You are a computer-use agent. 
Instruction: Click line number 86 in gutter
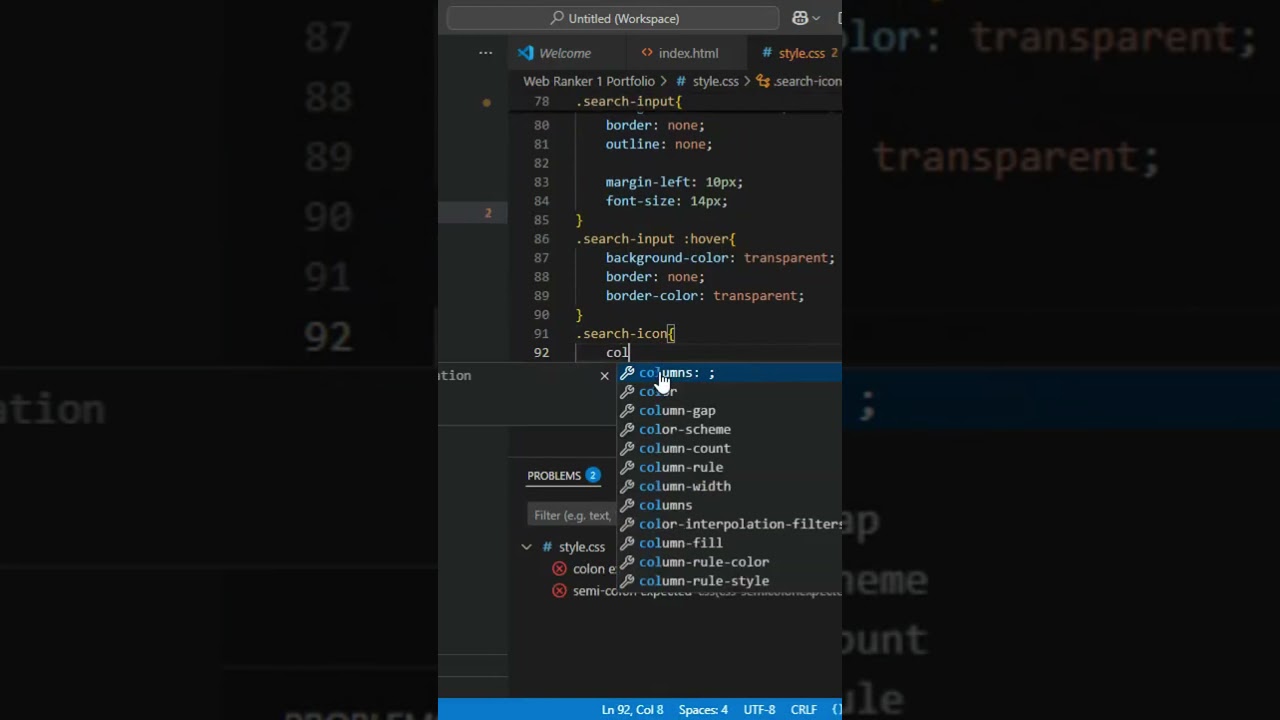(541, 239)
